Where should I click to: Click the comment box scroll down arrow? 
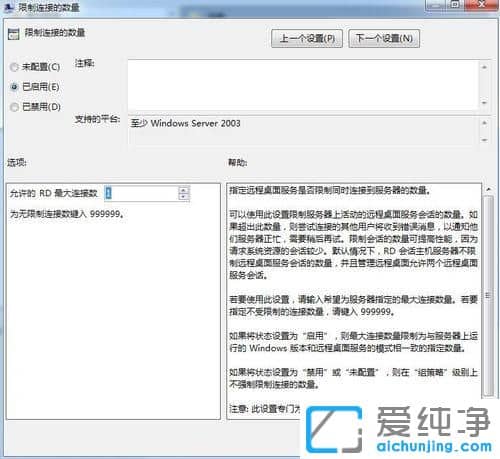pyautogui.click(x=485, y=103)
